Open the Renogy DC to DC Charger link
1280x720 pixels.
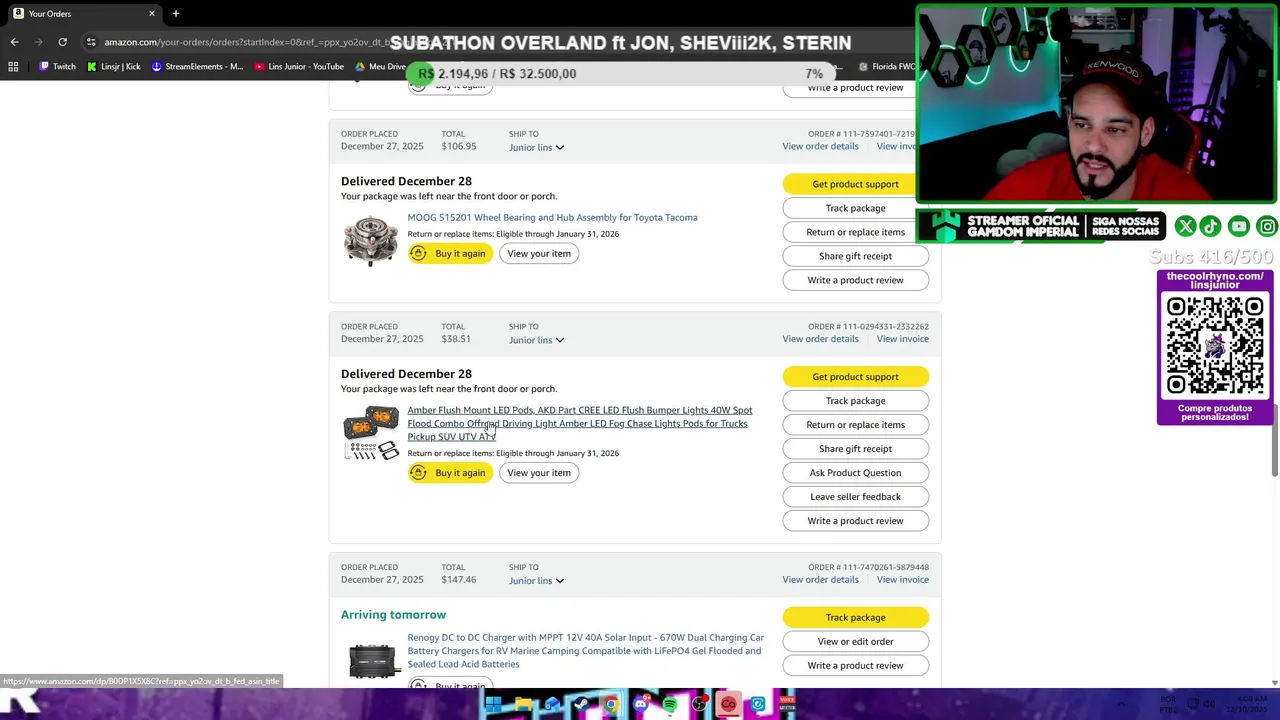tap(585, 651)
